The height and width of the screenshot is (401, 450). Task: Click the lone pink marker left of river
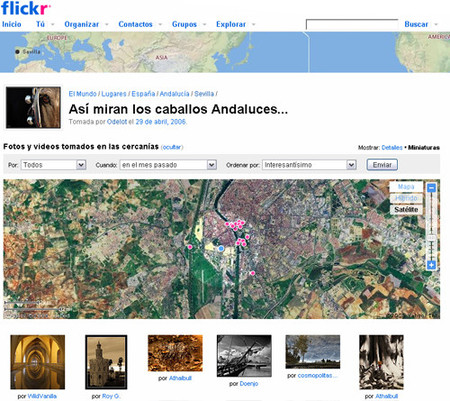click(190, 247)
